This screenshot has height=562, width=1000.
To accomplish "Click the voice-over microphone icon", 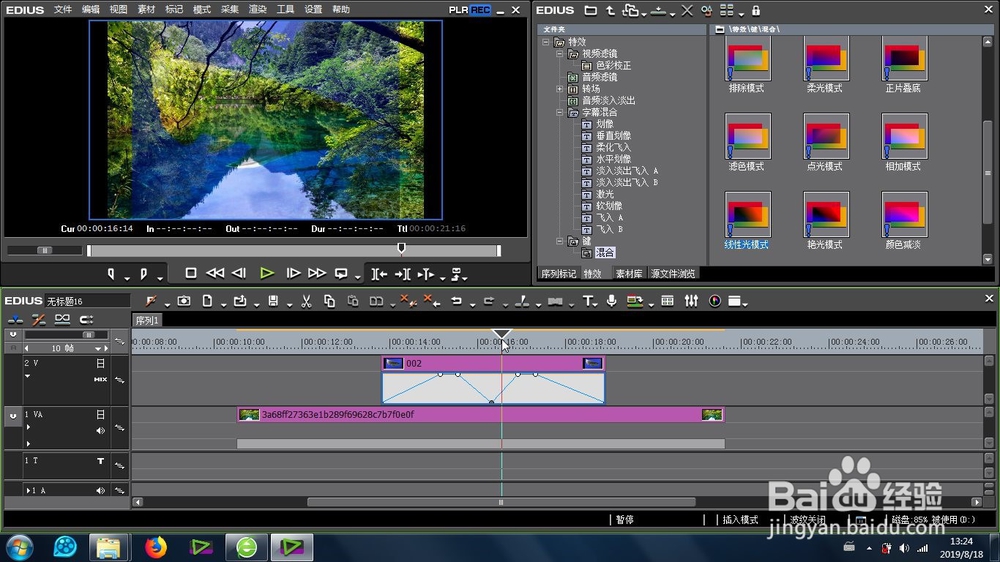I will pyautogui.click(x=611, y=301).
